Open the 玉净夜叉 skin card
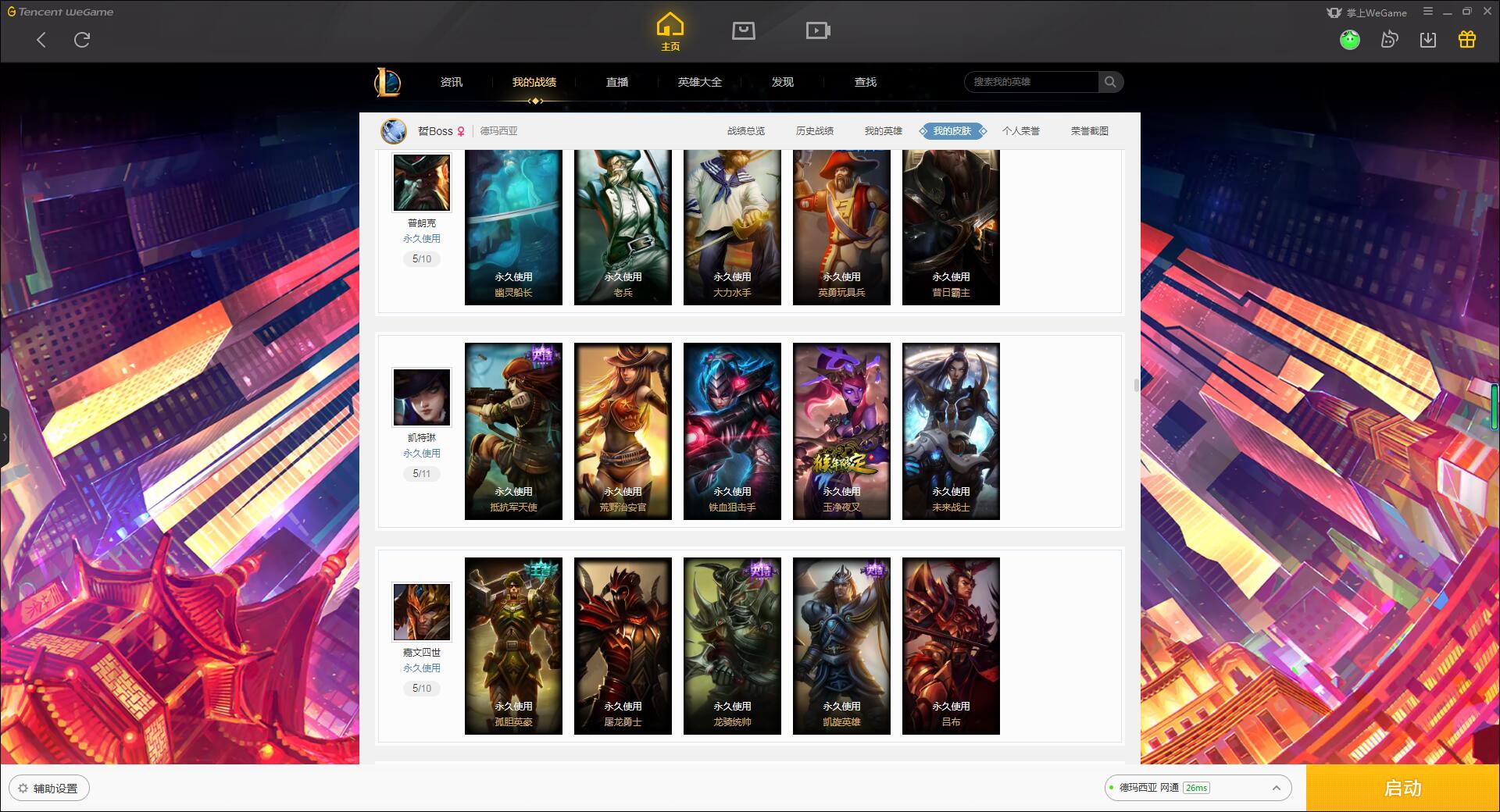1500x812 pixels. tap(841, 432)
